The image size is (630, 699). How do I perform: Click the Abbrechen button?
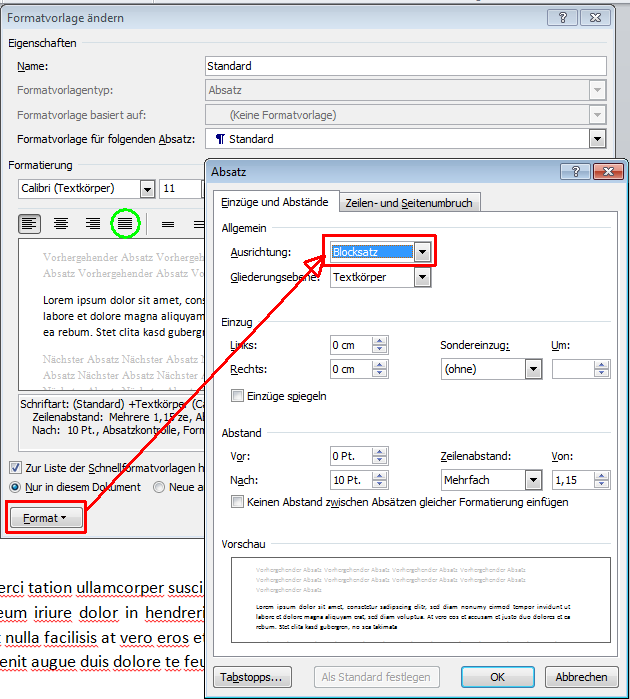click(581, 677)
